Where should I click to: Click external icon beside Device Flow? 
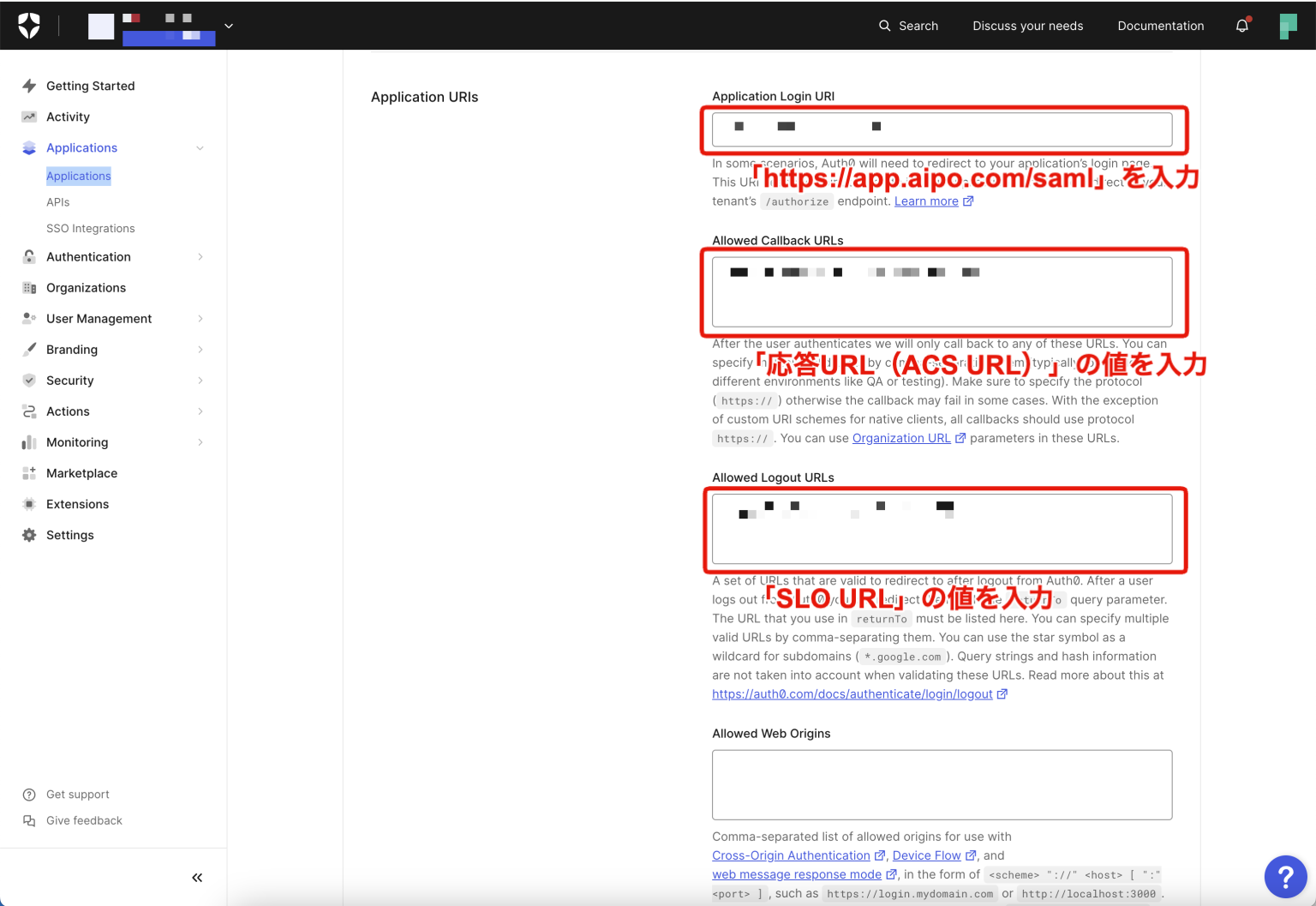tap(971, 855)
